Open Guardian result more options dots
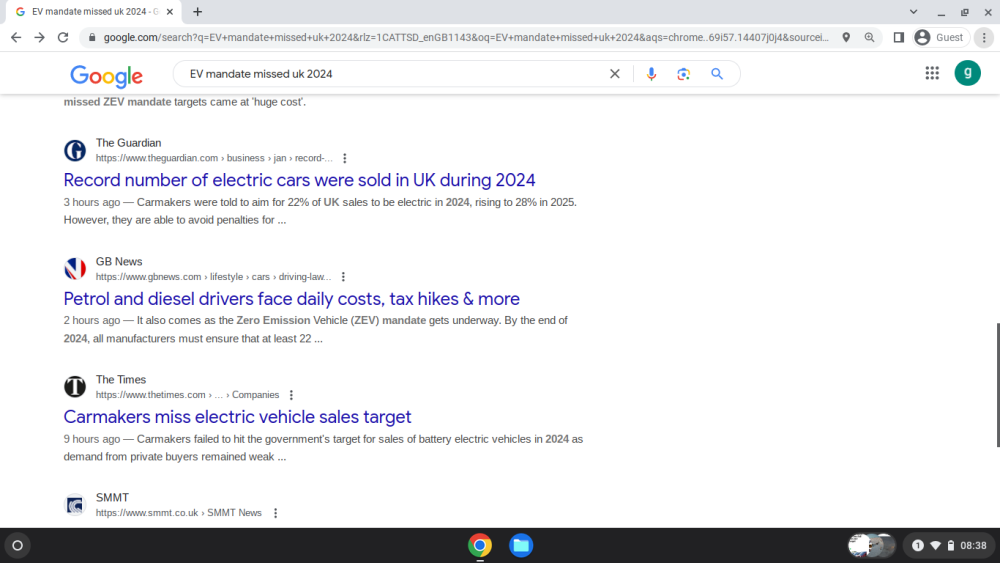 [x=344, y=158]
